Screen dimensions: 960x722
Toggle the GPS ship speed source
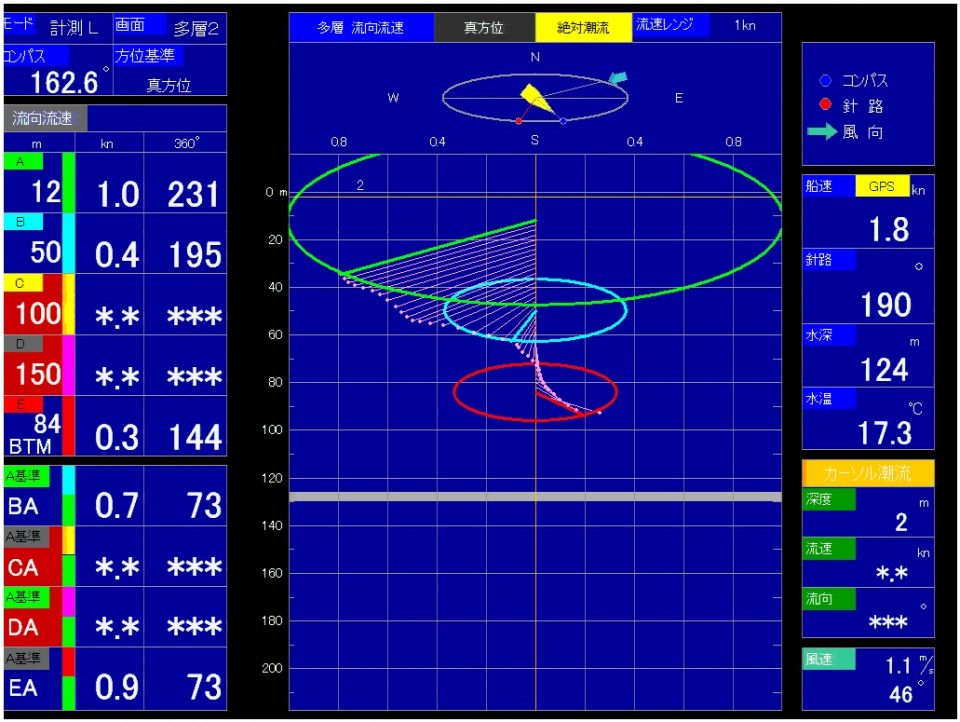[882, 186]
